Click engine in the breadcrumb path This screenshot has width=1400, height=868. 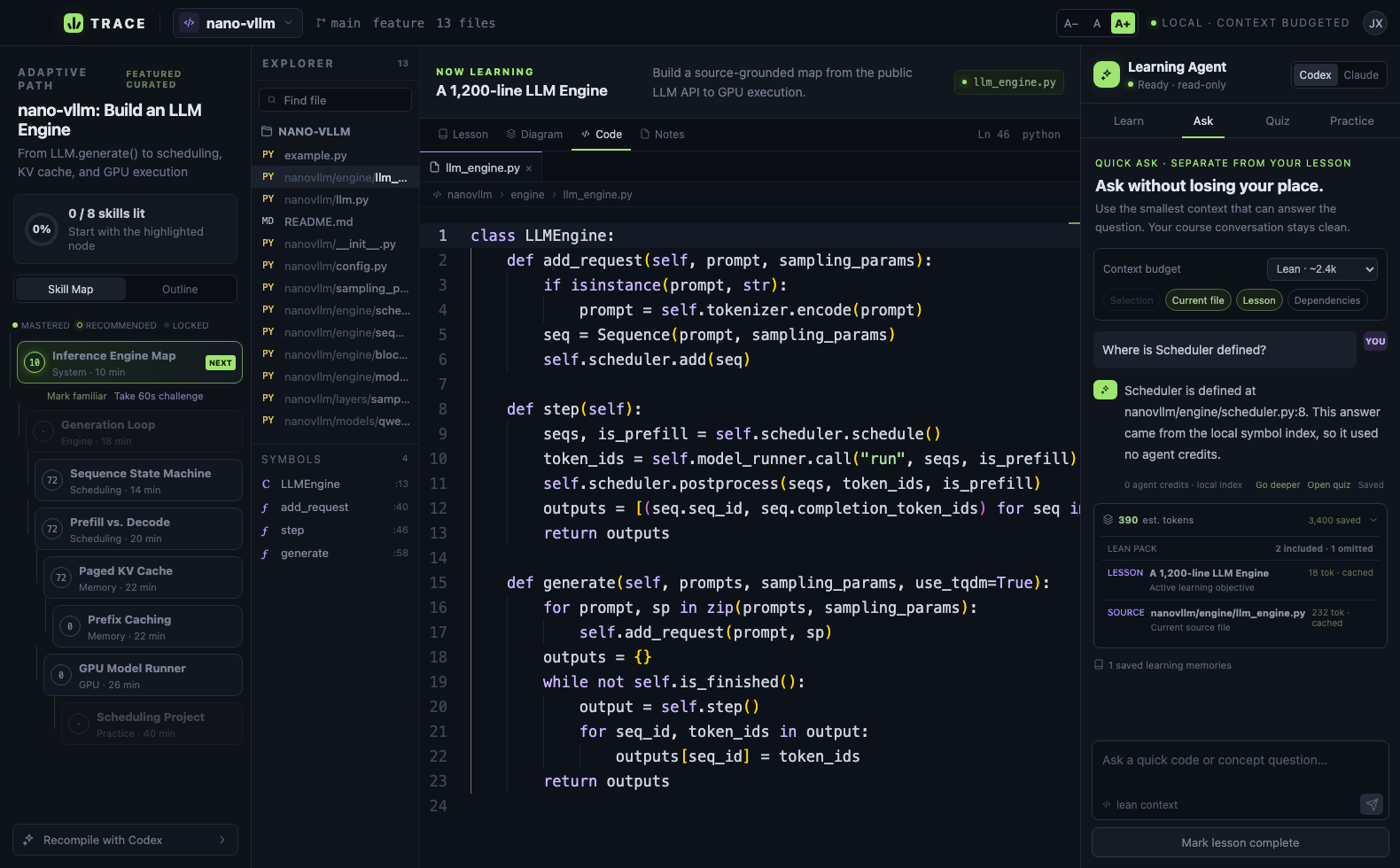click(x=527, y=195)
